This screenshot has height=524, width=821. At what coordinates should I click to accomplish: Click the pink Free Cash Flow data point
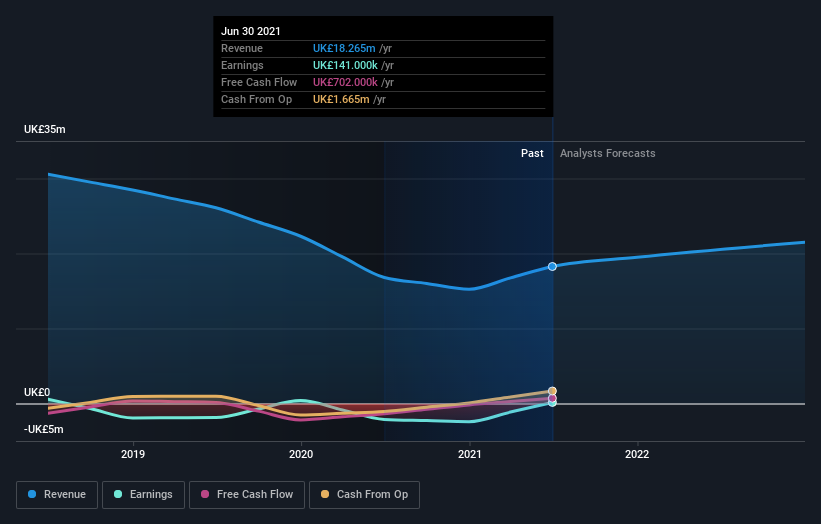552,398
